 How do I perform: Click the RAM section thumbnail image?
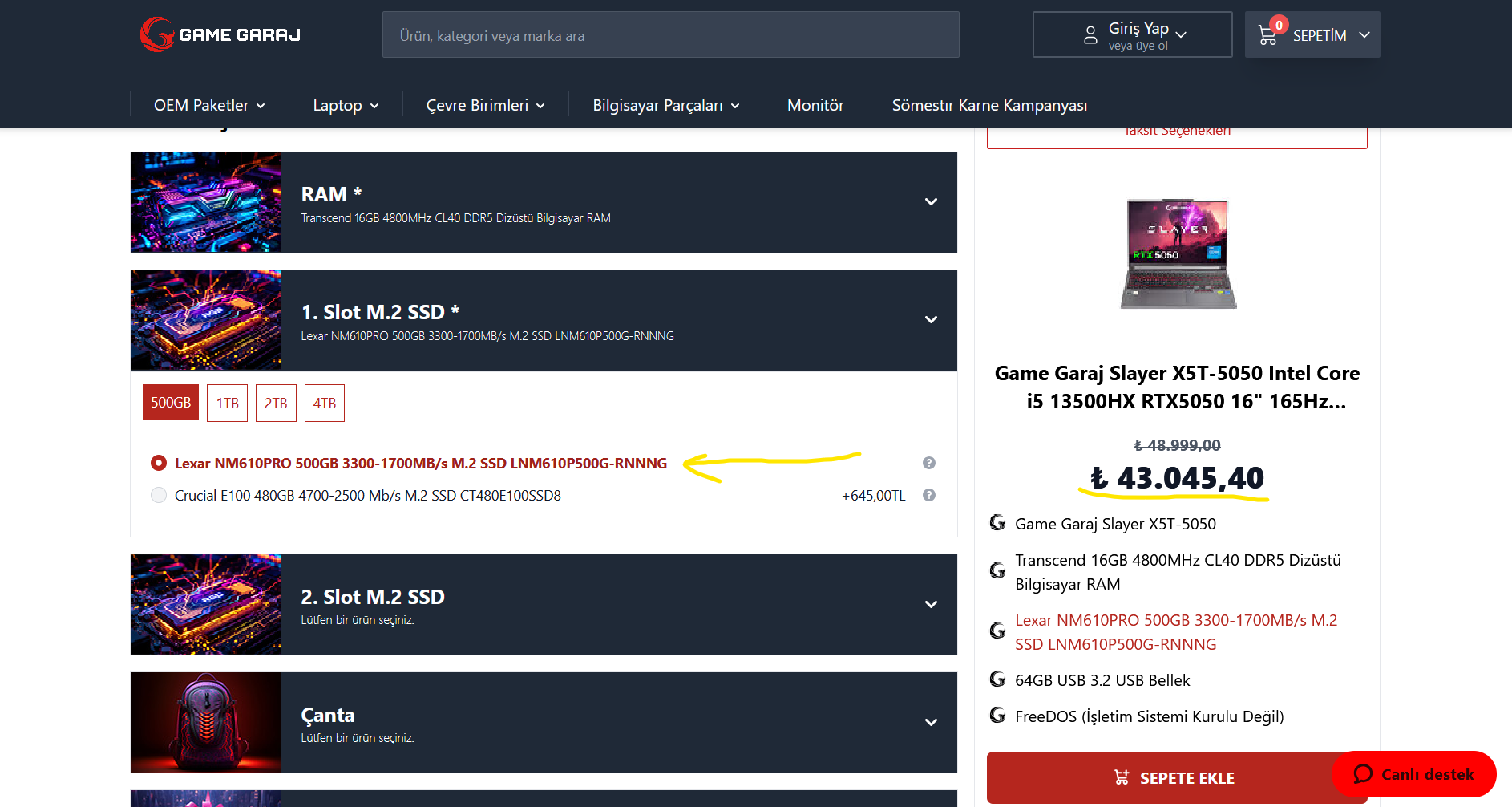(x=206, y=202)
